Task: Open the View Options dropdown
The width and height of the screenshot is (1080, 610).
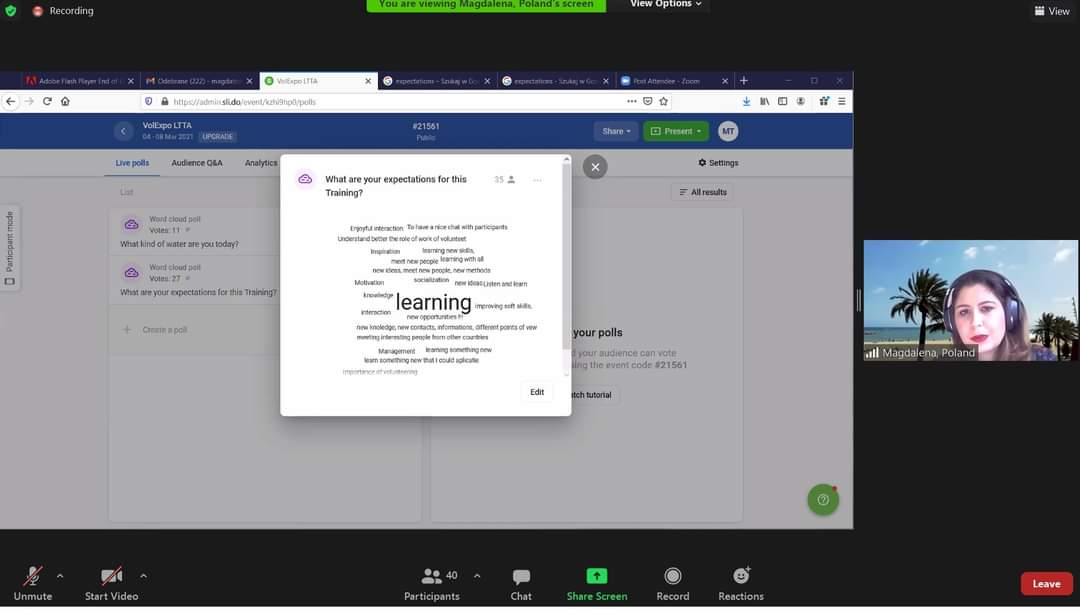Action: (665, 5)
